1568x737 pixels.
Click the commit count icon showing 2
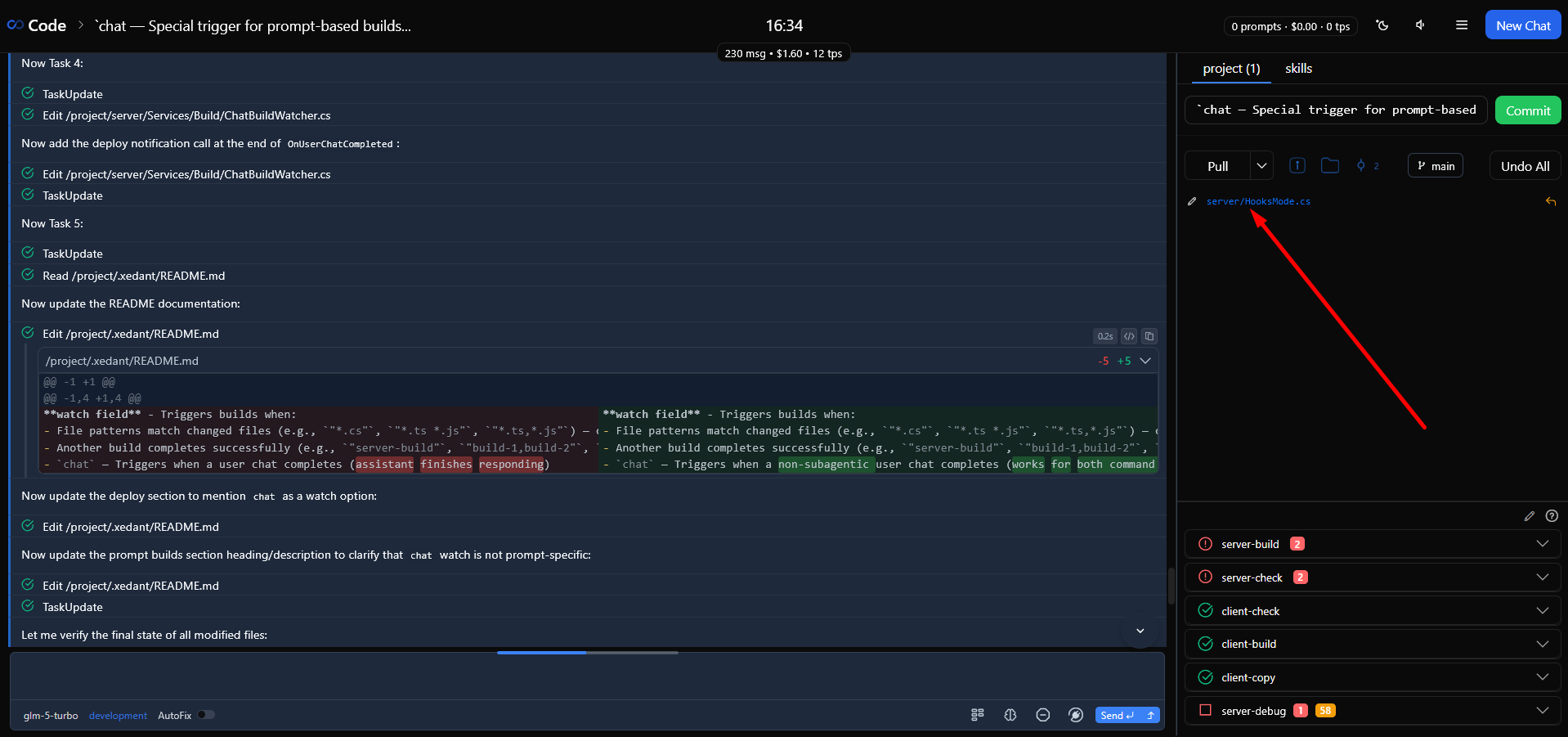click(1368, 166)
